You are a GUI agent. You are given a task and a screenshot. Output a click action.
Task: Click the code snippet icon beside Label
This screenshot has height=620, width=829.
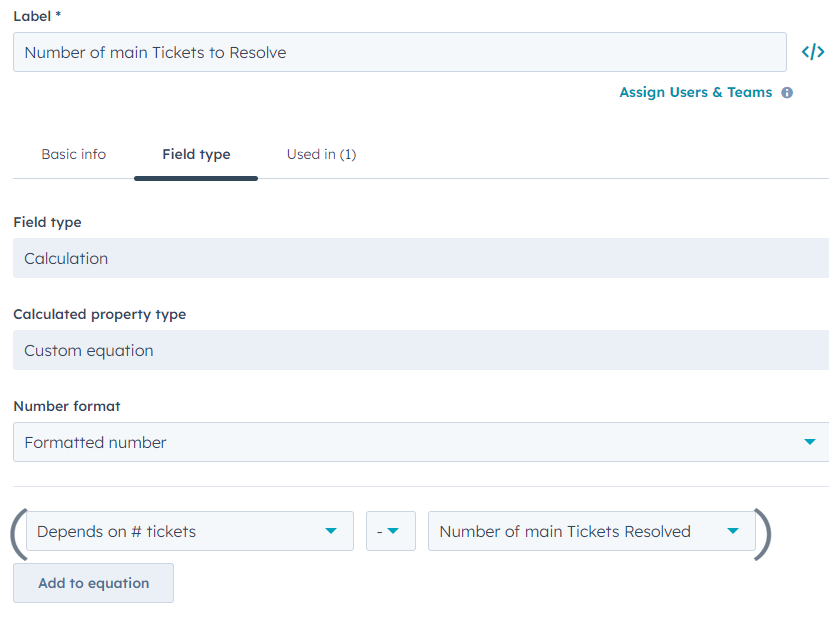813,52
